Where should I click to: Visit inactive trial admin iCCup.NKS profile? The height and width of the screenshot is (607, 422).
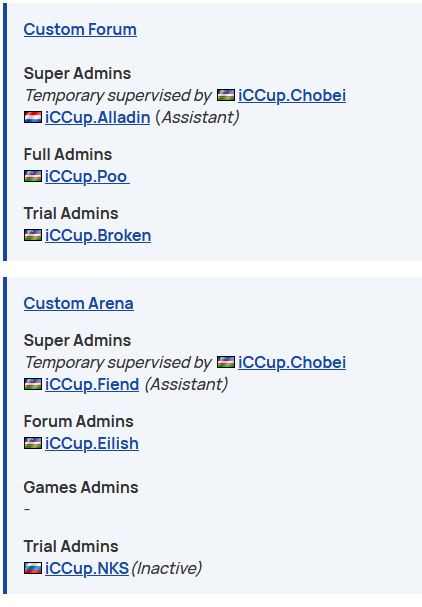87,568
